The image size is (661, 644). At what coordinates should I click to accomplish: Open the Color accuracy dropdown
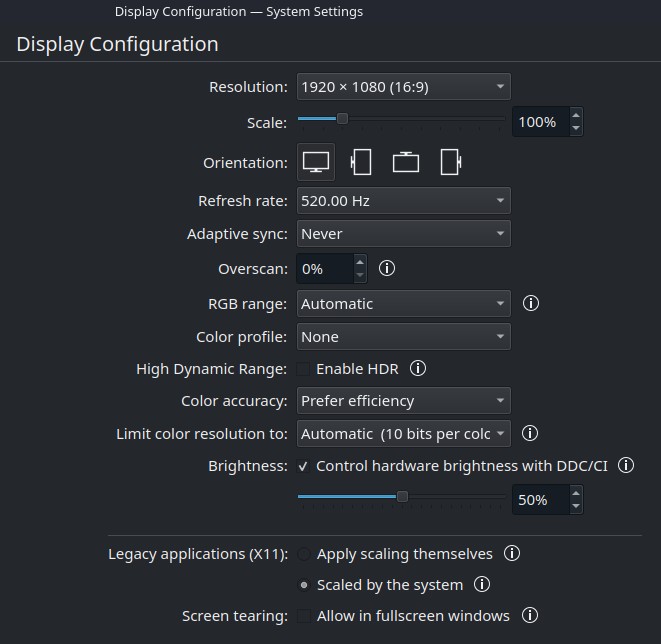click(403, 401)
